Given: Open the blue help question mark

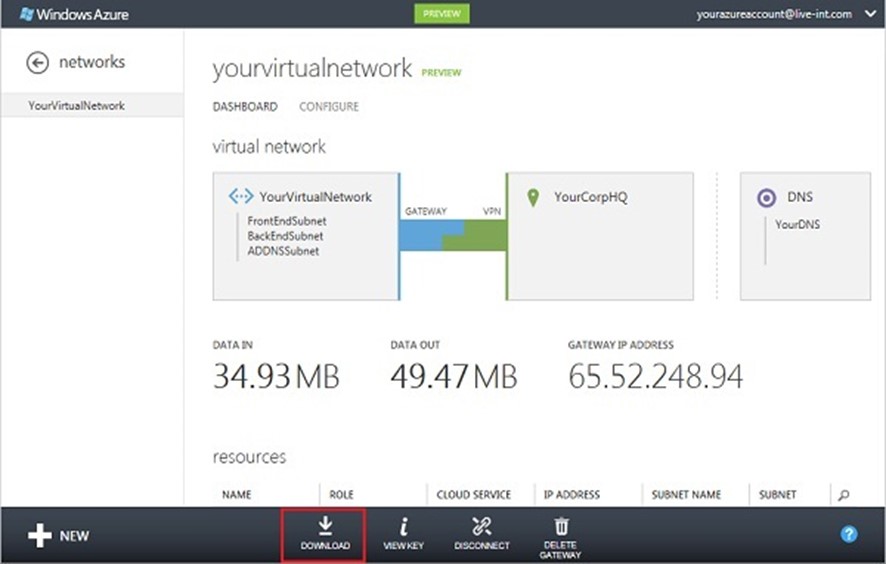Looking at the screenshot, I should pyautogui.click(x=849, y=534).
